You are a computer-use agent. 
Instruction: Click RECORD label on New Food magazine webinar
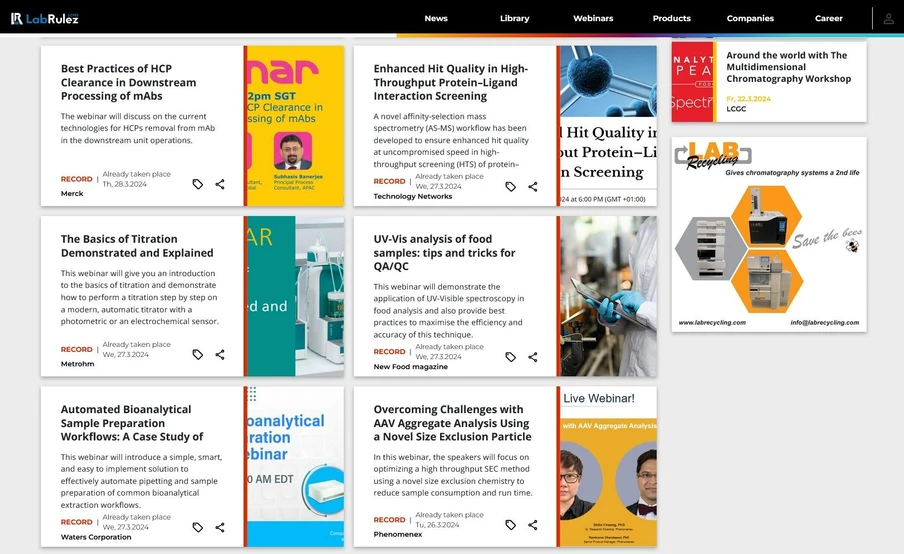(389, 352)
